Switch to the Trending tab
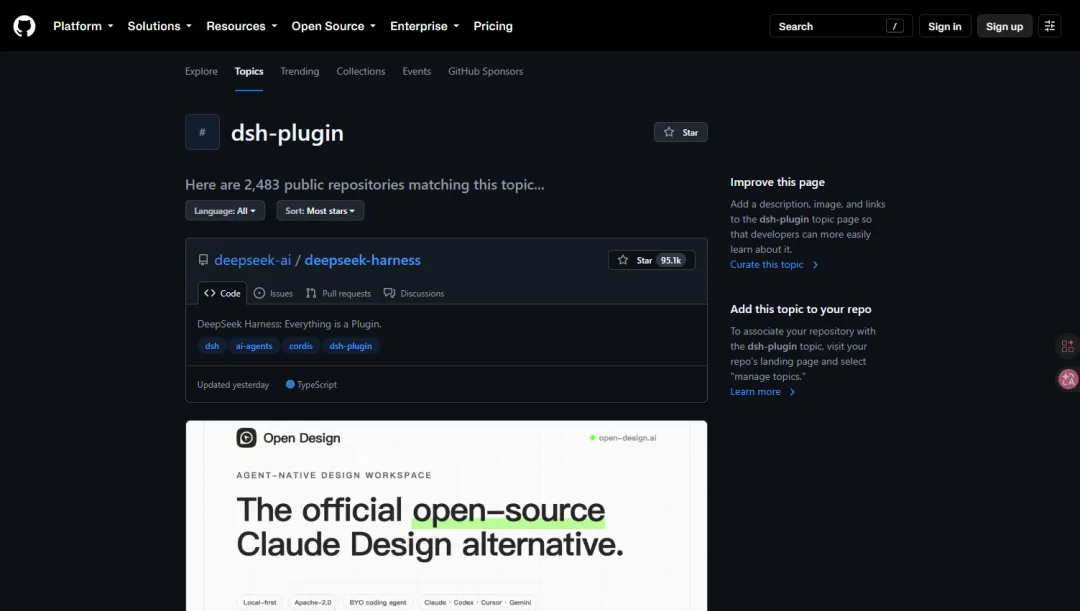This screenshot has width=1080, height=611. point(300,71)
